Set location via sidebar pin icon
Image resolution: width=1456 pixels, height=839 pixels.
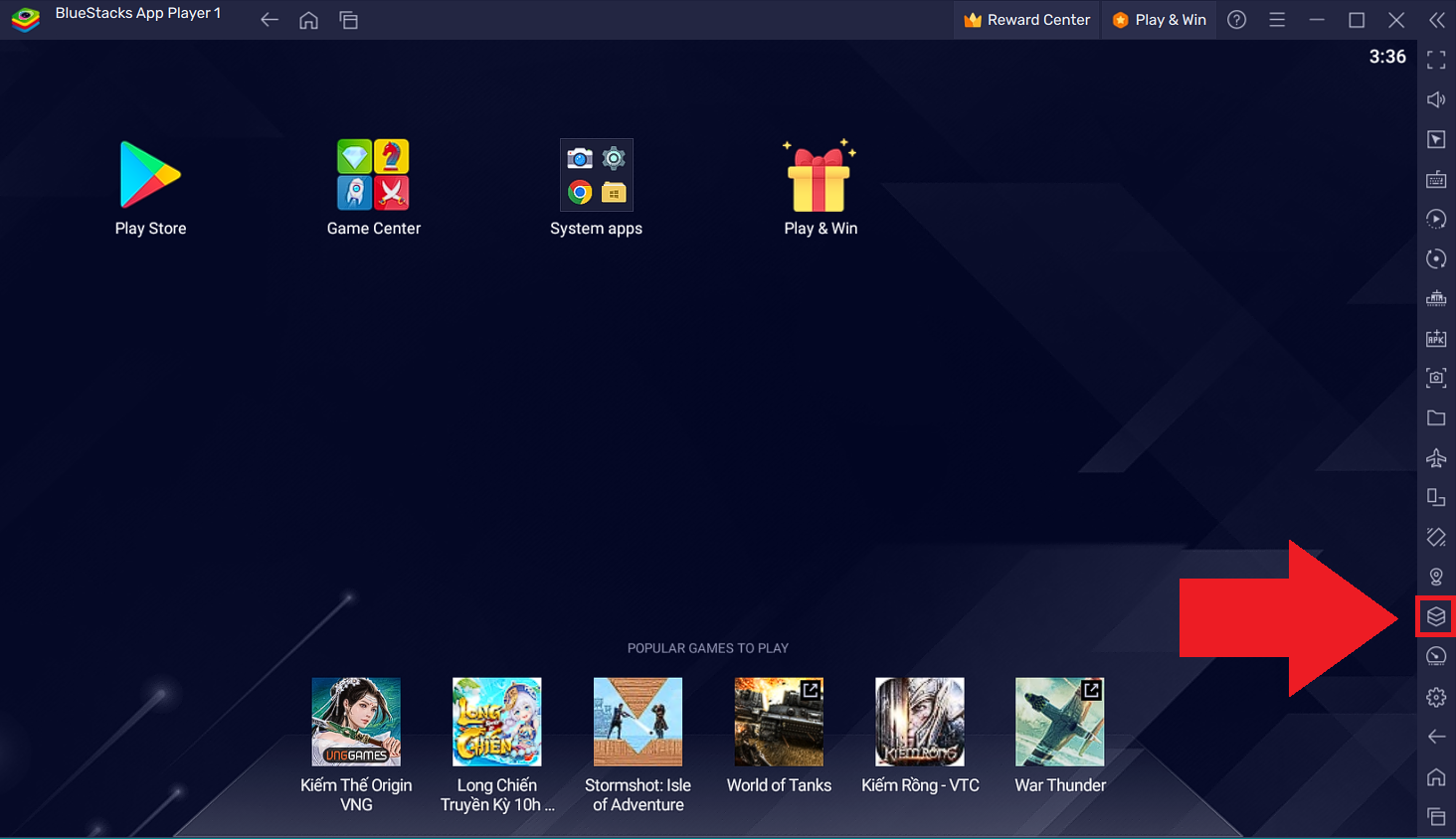coord(1436,577)
